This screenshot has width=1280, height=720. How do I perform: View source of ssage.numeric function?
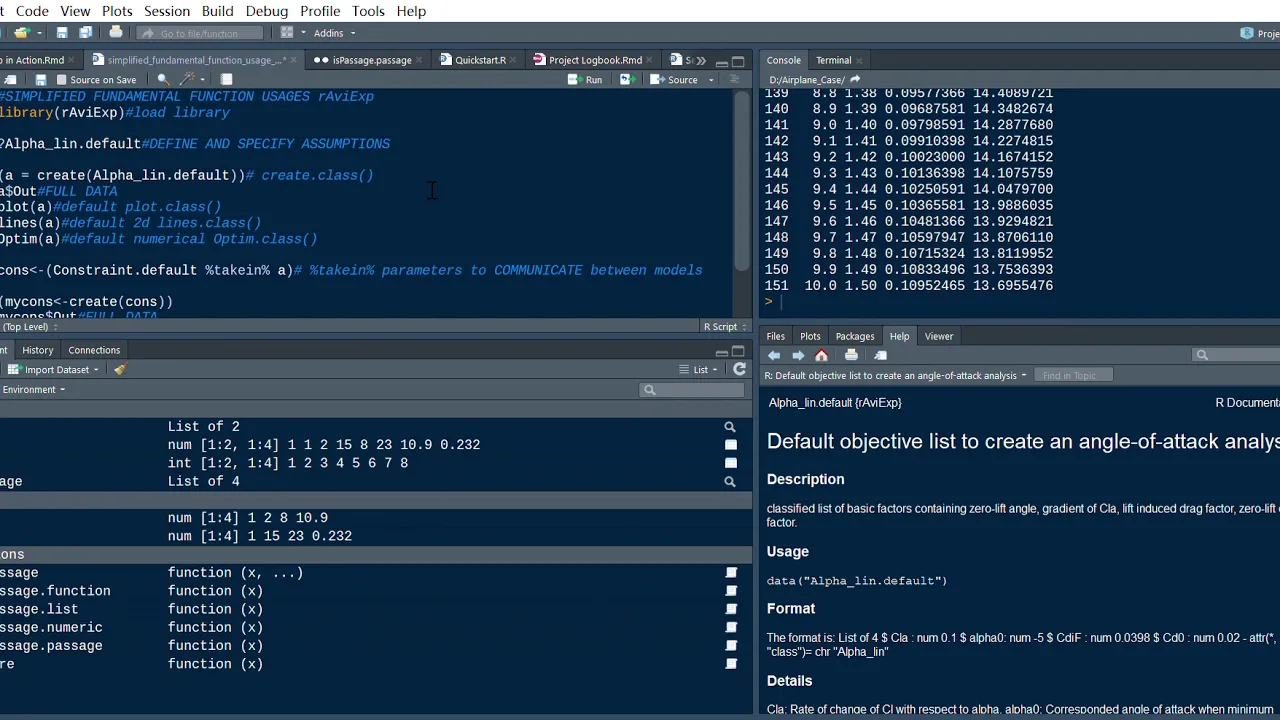[731, 628]
